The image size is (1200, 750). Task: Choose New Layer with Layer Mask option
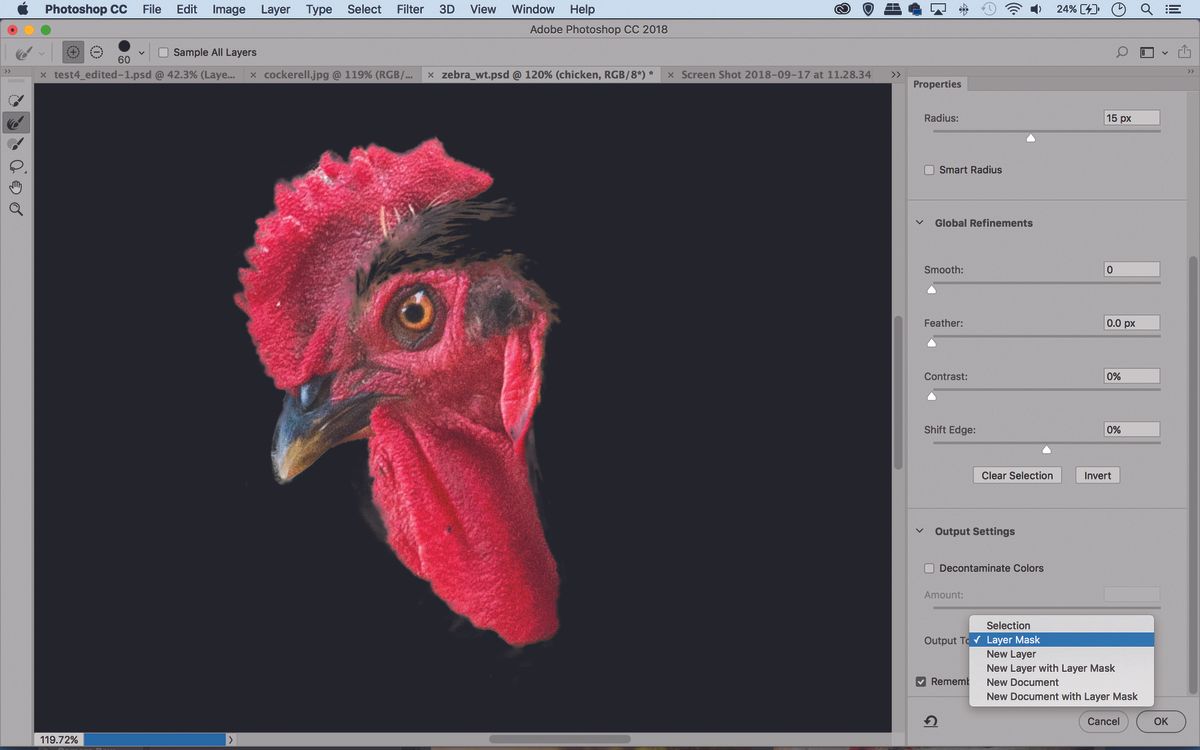1051,668
